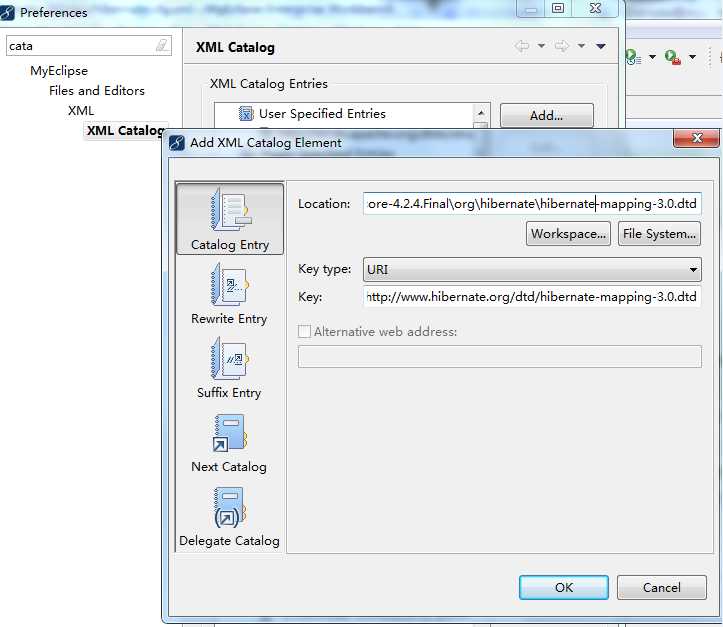
Task: Click in the Key text field
Action: coord(532,297)
